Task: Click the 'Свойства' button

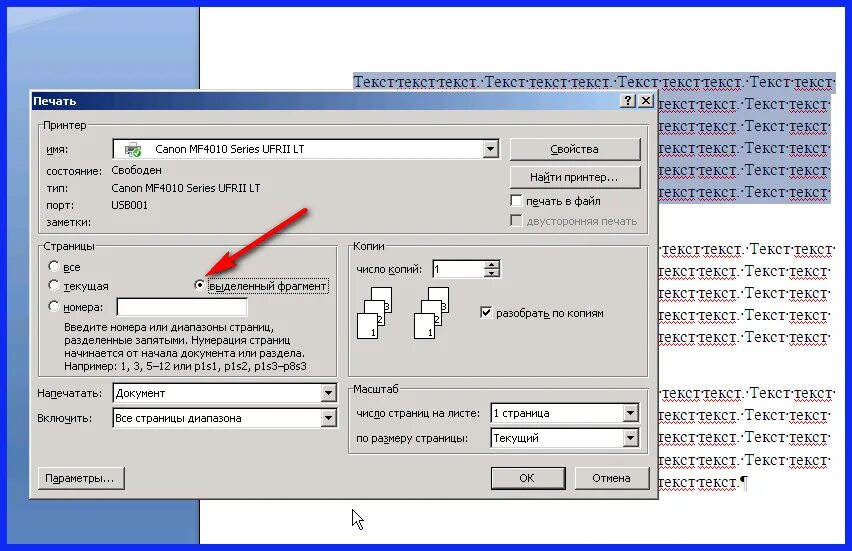Action: click(x=575, y=149)
